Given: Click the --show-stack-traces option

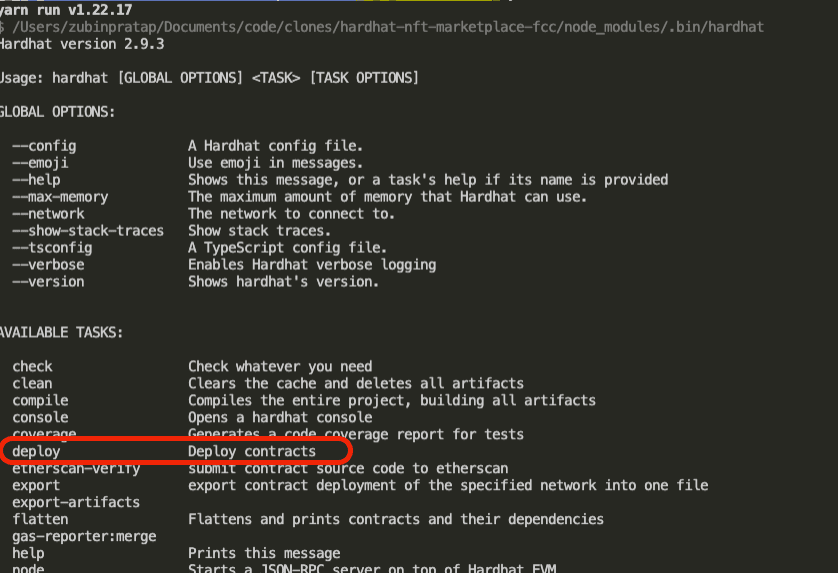Looking at the screenshot, I should 88,231.
